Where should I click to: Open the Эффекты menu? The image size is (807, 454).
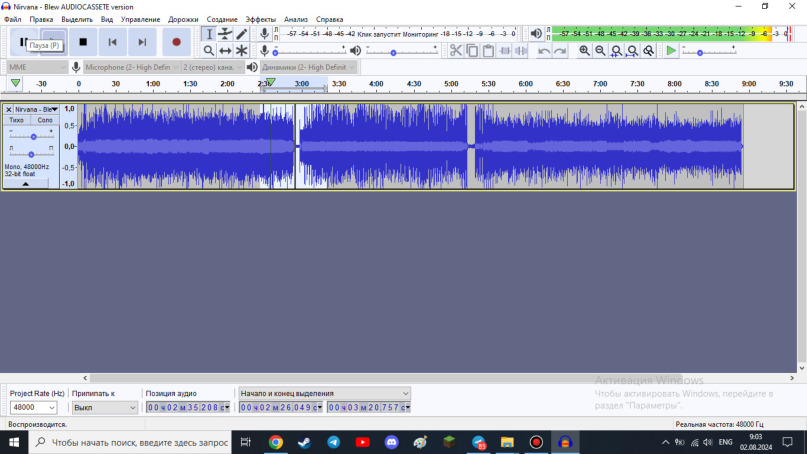click(260, 19)
